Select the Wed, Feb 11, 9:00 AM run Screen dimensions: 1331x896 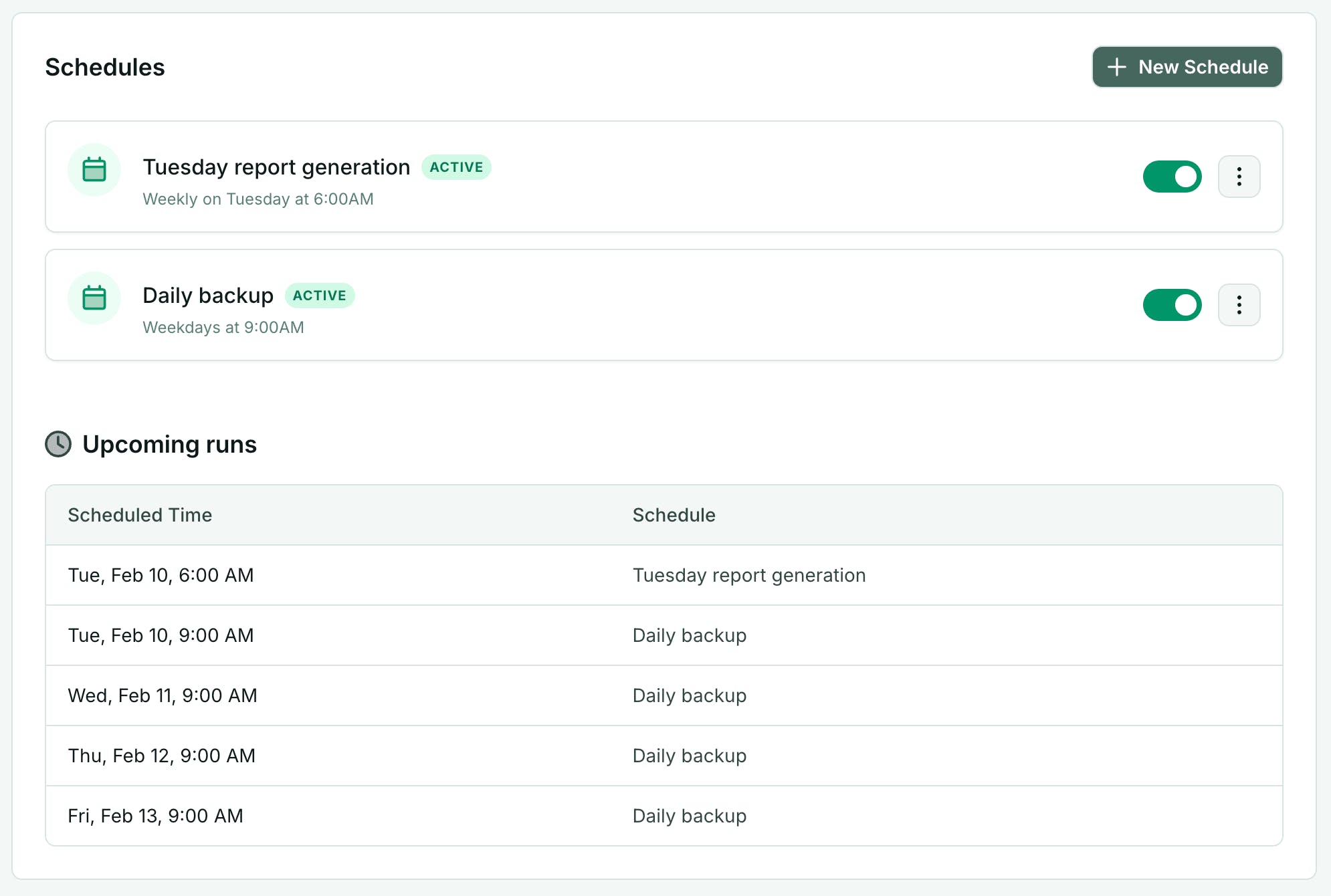pos(163,695)
